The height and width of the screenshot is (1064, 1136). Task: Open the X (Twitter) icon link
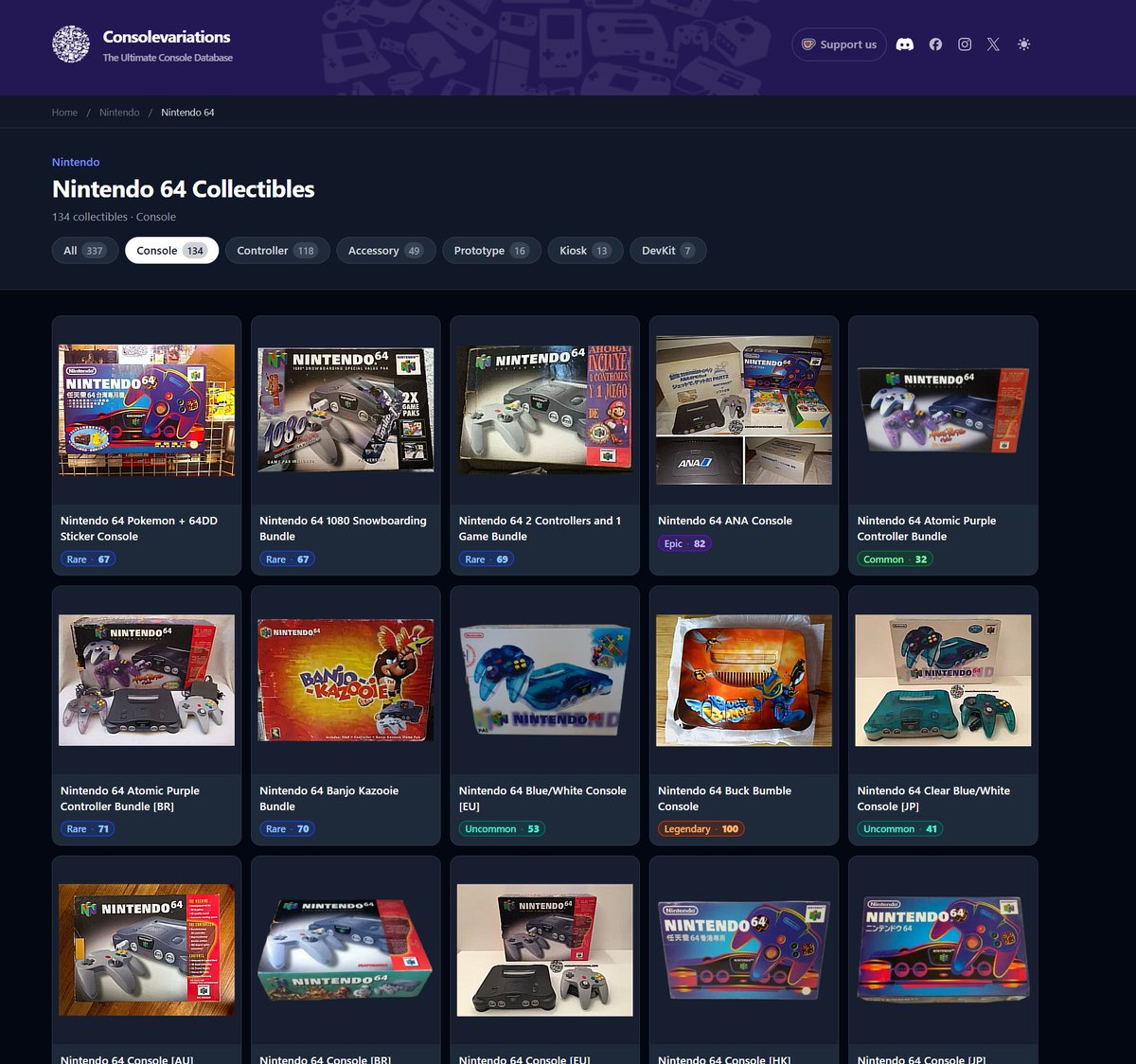[x=993, y=44]
